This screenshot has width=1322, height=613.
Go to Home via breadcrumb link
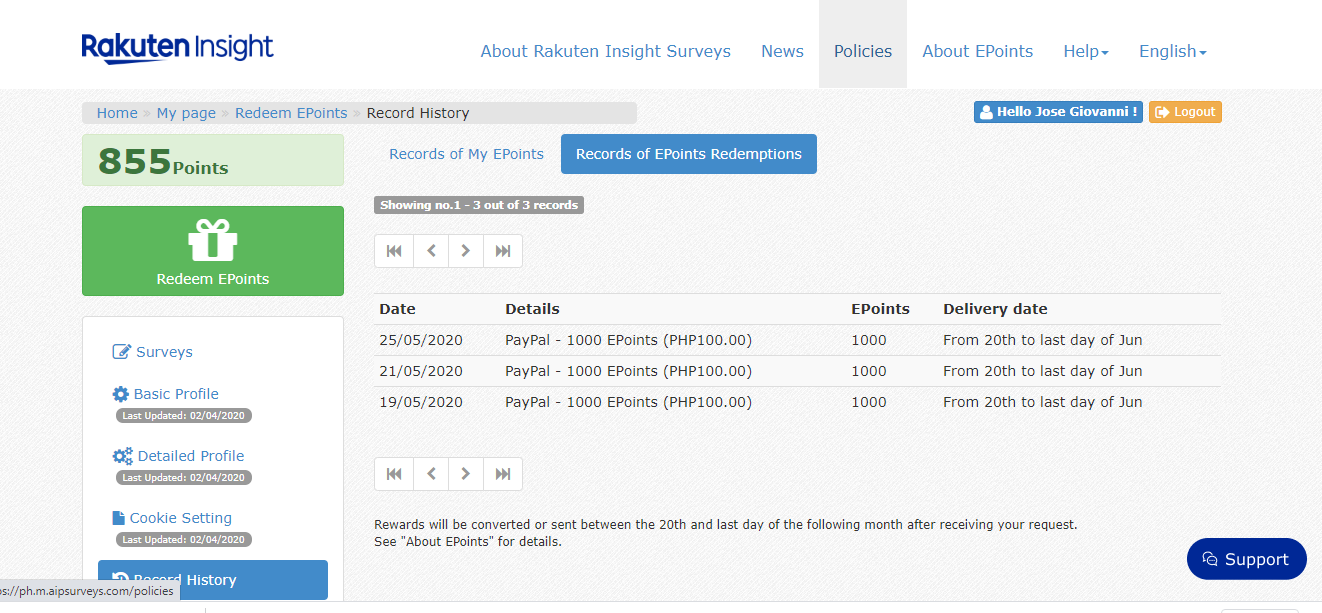click(x=116, y=112)
